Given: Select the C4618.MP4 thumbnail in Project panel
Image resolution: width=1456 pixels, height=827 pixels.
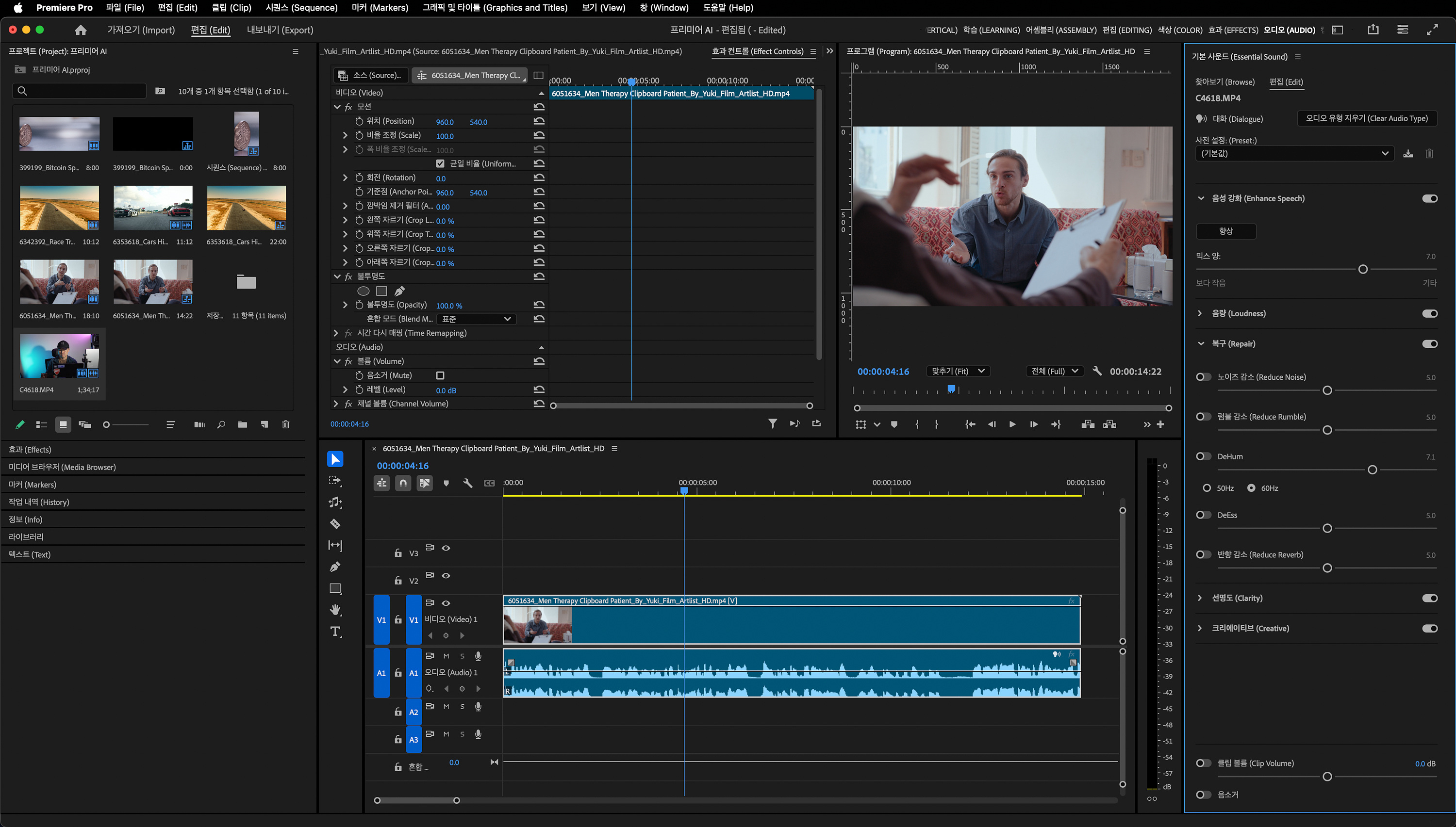Looking at the screenshot, I should (x=59, y=356).
